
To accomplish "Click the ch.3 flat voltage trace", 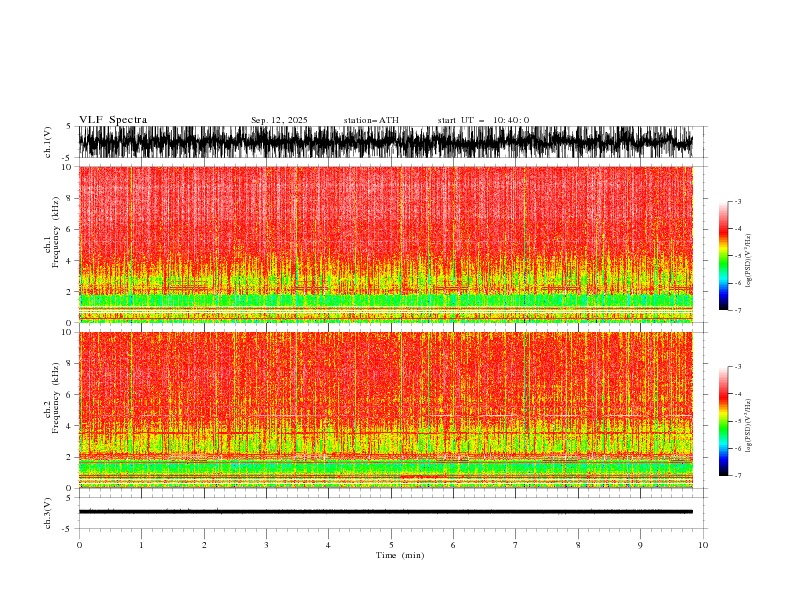I will (385, 512).
